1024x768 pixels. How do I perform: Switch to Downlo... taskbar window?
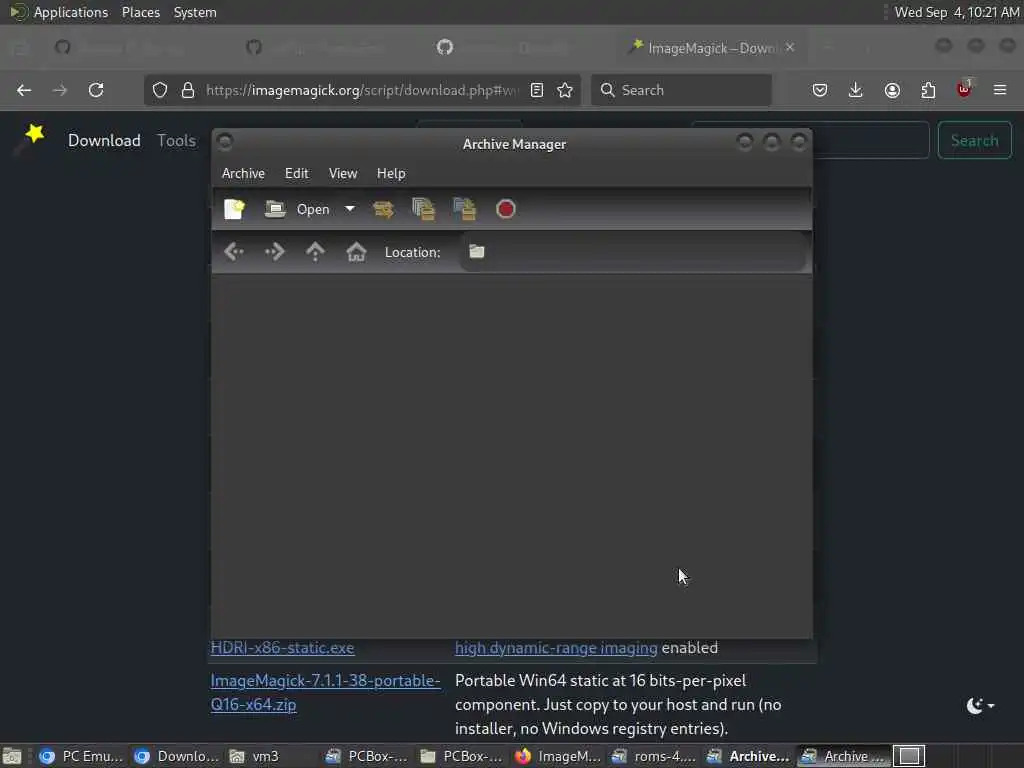pyautogui.click(x=176, y=756)
